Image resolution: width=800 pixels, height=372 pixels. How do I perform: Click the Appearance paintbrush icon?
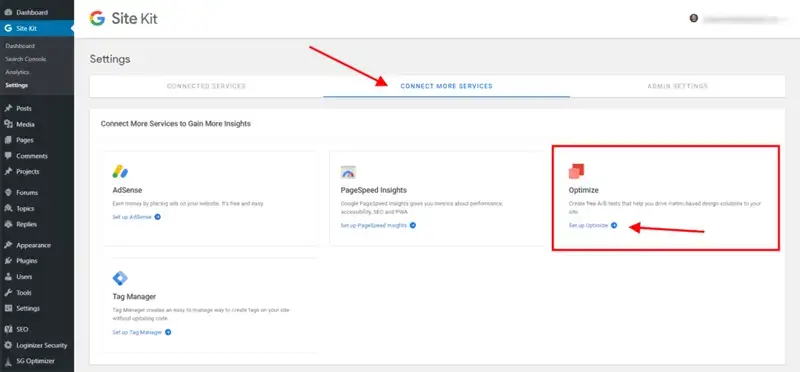(8, 245)
